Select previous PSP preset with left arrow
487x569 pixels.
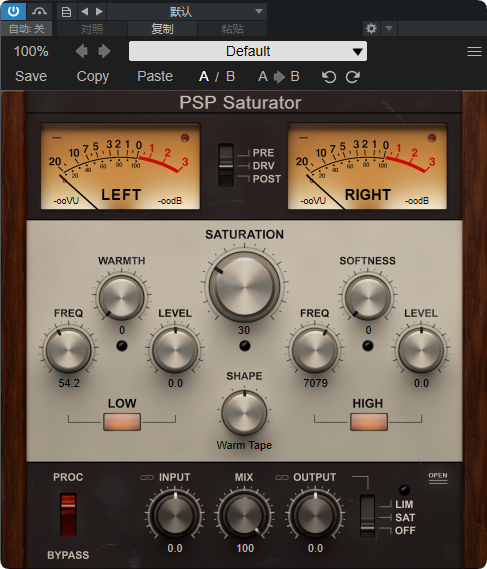point(82,51)
